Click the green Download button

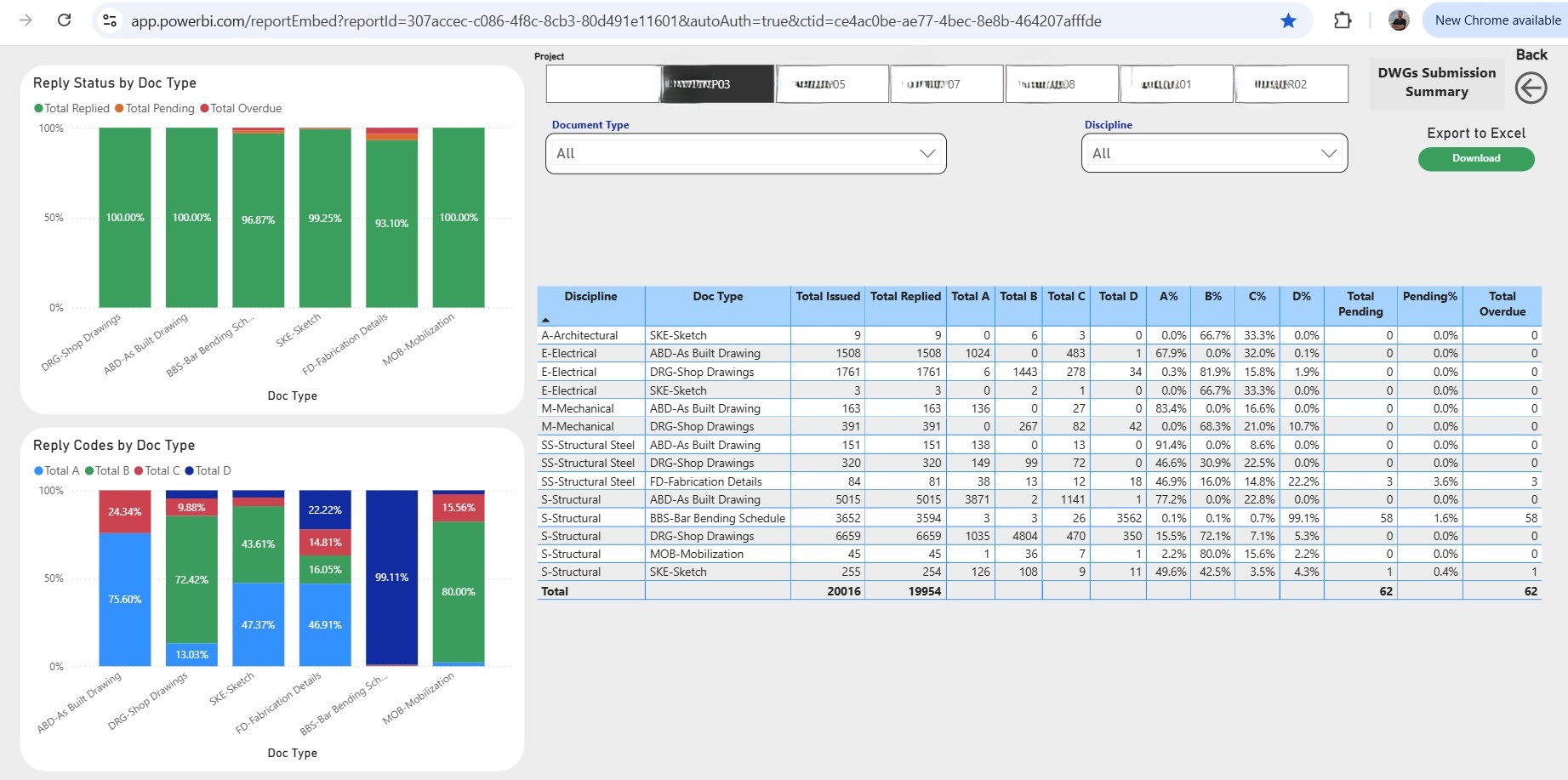1475,158
